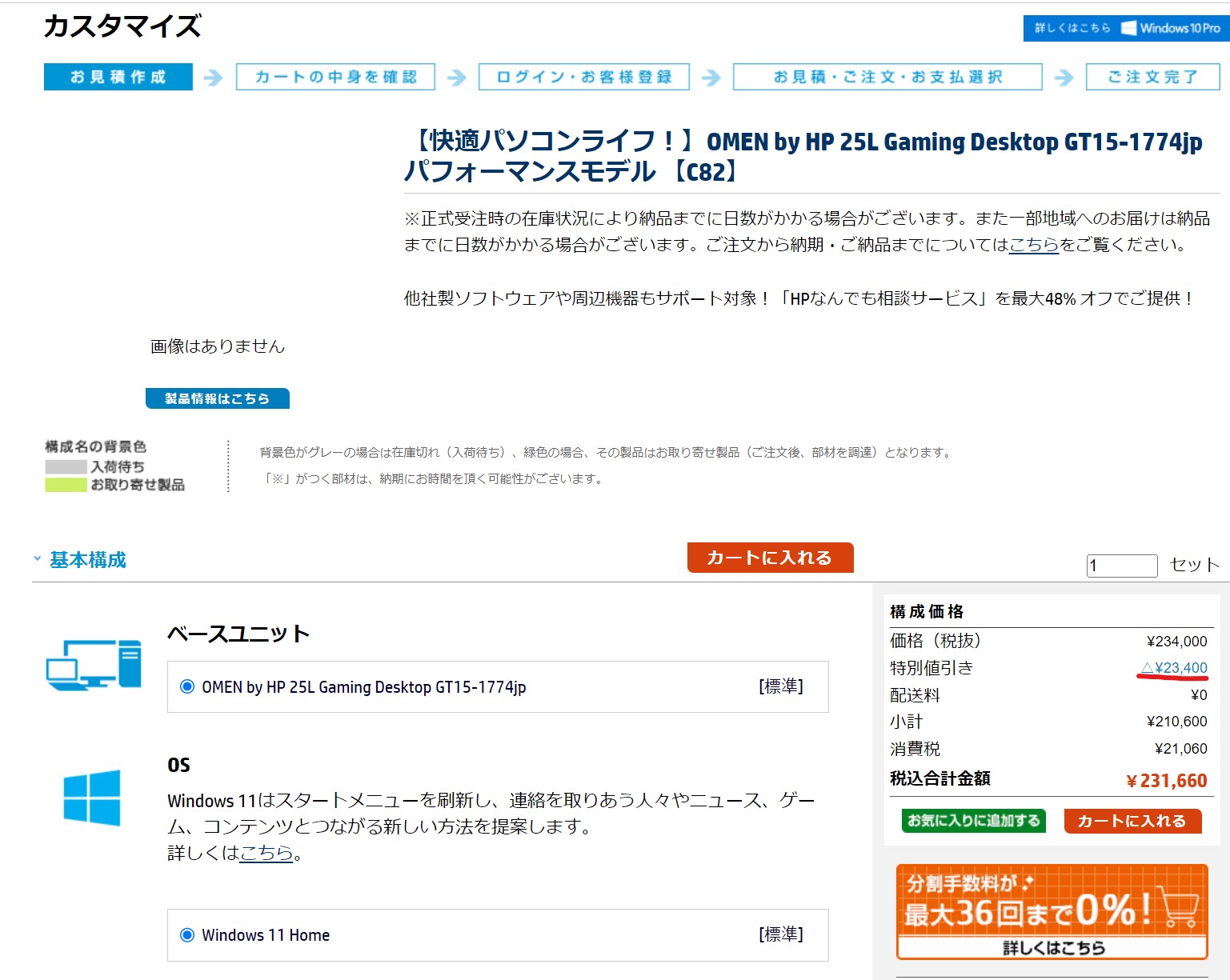Click the 画像はありません placeholder text
1230x980 pixels.
(218, 346)
